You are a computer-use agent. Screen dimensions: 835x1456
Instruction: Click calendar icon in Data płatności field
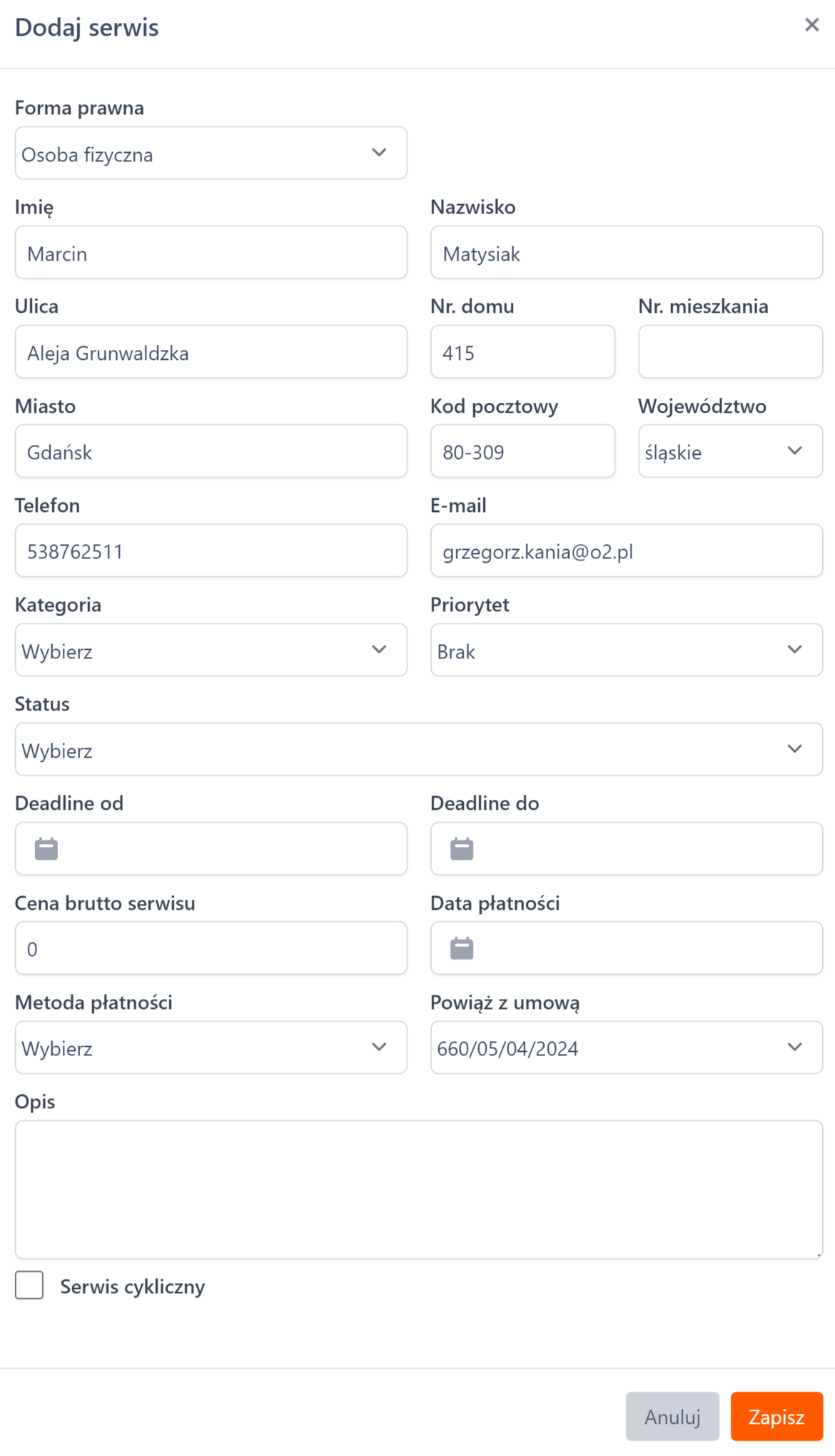(x=462, y=948)
